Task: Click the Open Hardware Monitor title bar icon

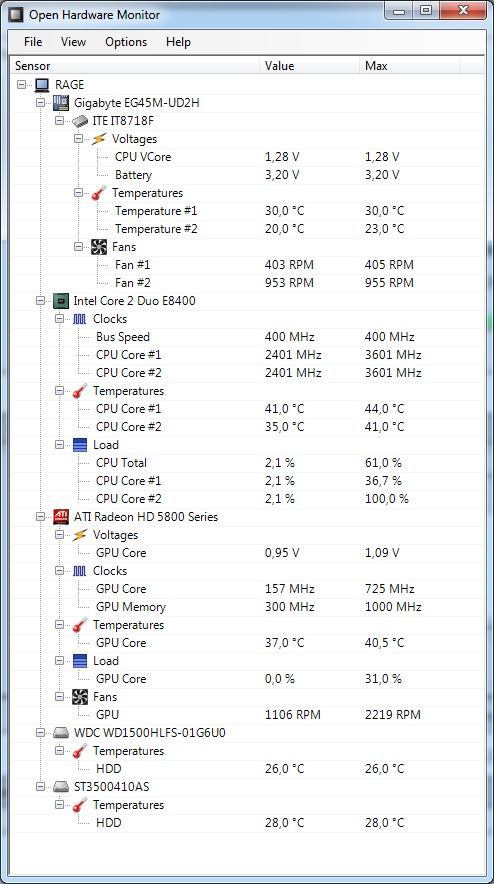Action: pos(16,15)
